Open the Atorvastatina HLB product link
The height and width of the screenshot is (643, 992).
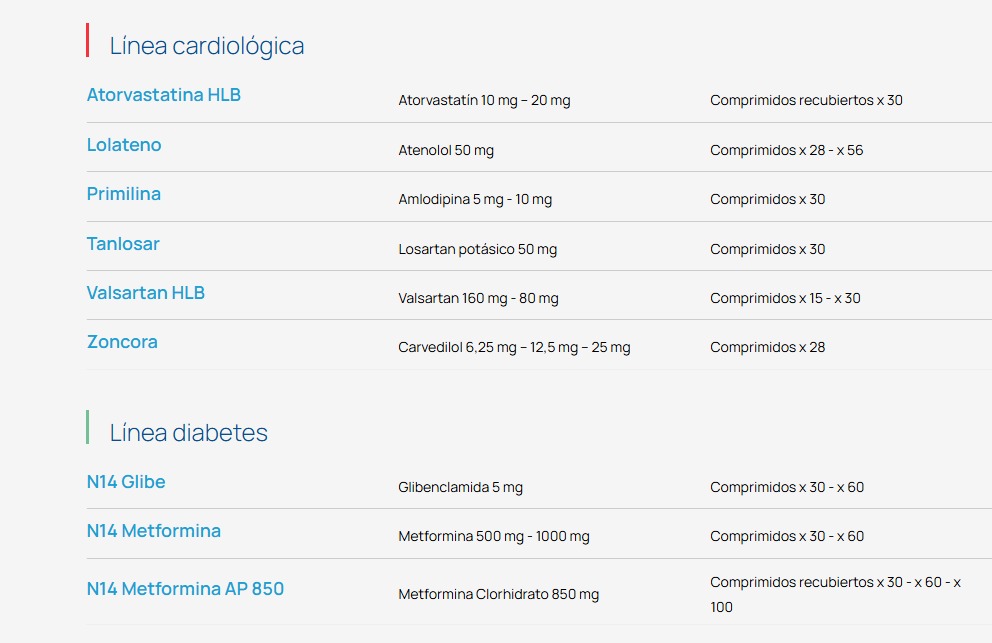pyautogui.click(x=163, y=95)
